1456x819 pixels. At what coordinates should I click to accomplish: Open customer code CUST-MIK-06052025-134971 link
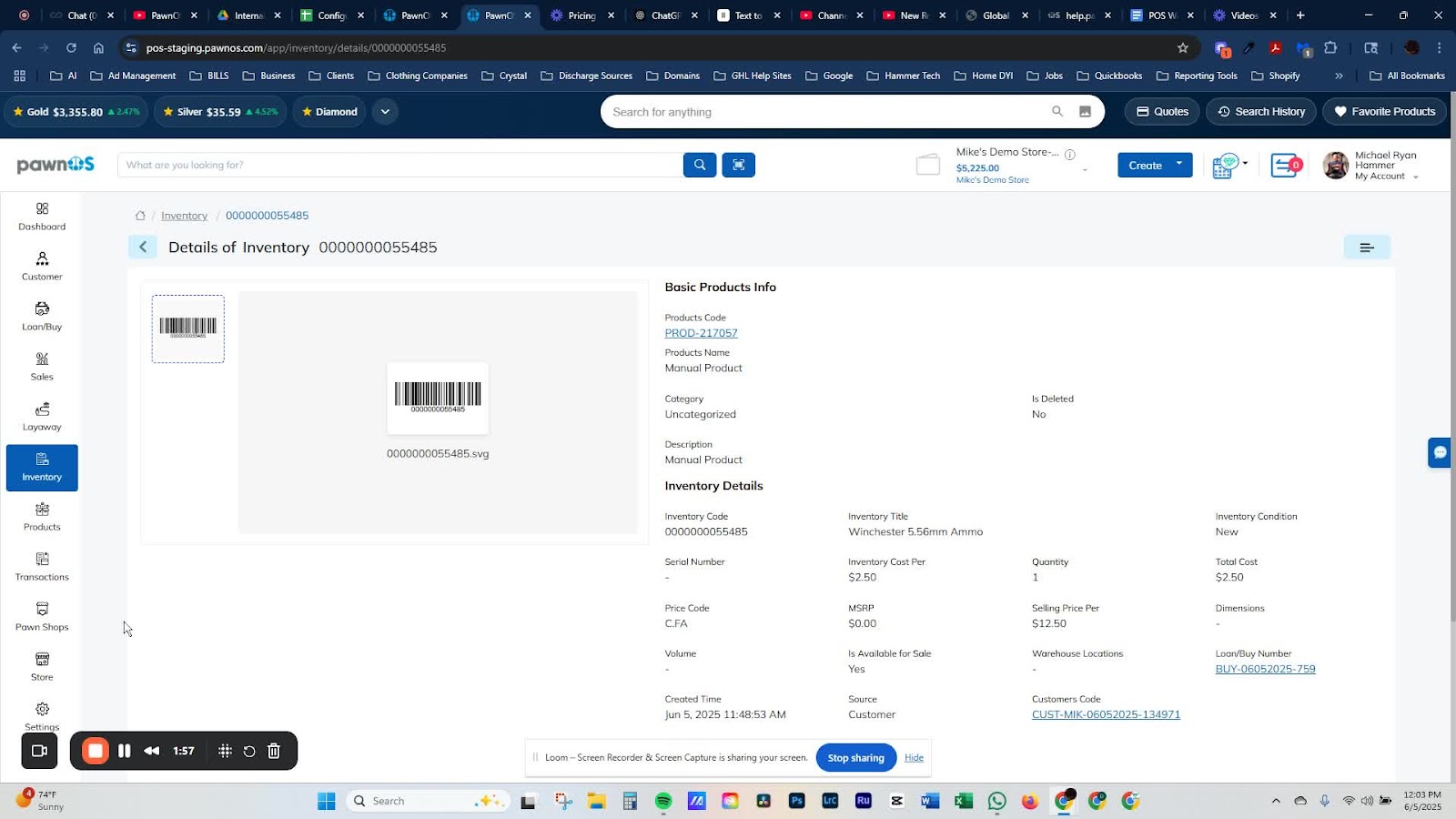click(x=1106, y=714)
